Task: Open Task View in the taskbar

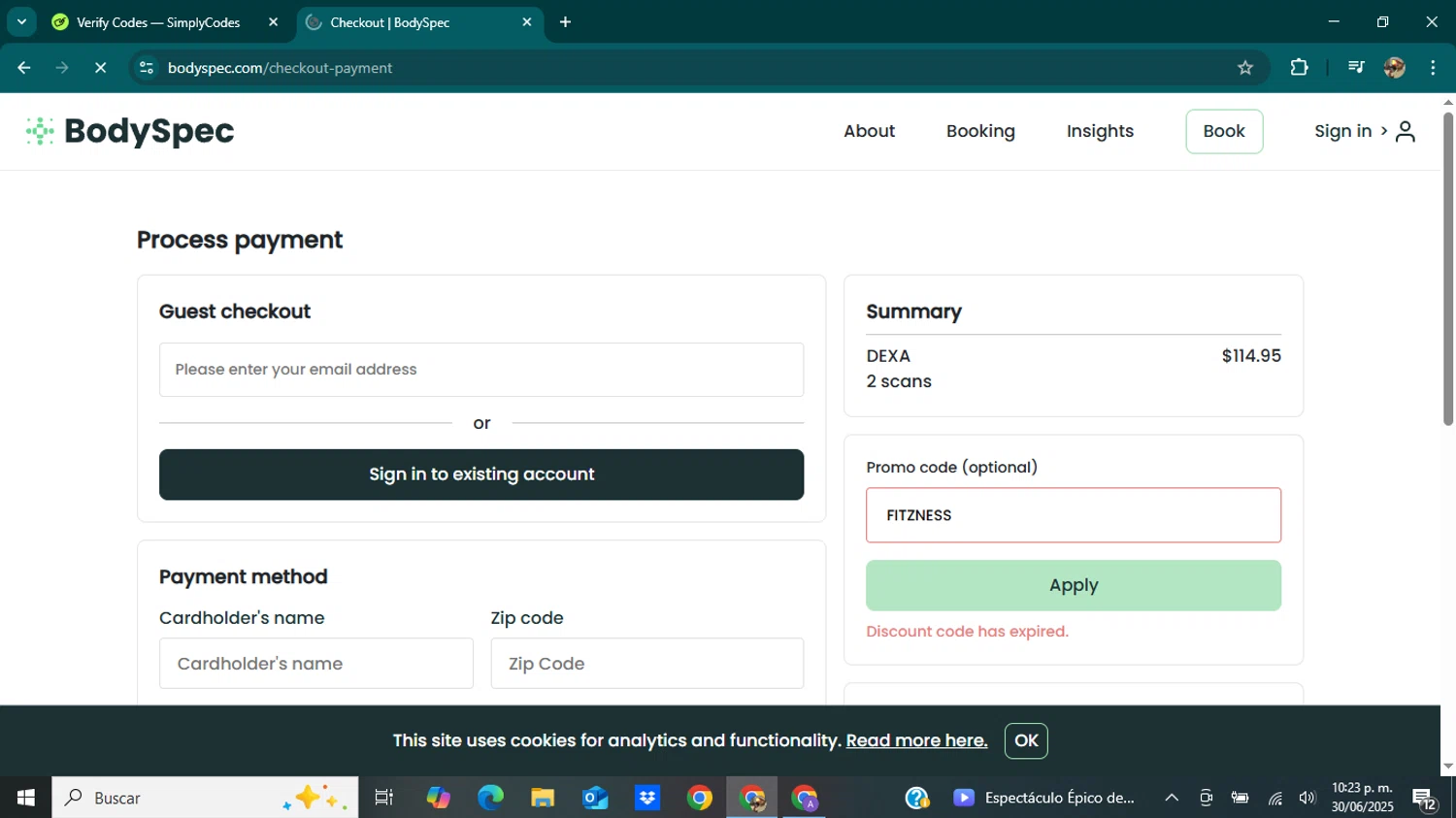Action: [384, 798]
